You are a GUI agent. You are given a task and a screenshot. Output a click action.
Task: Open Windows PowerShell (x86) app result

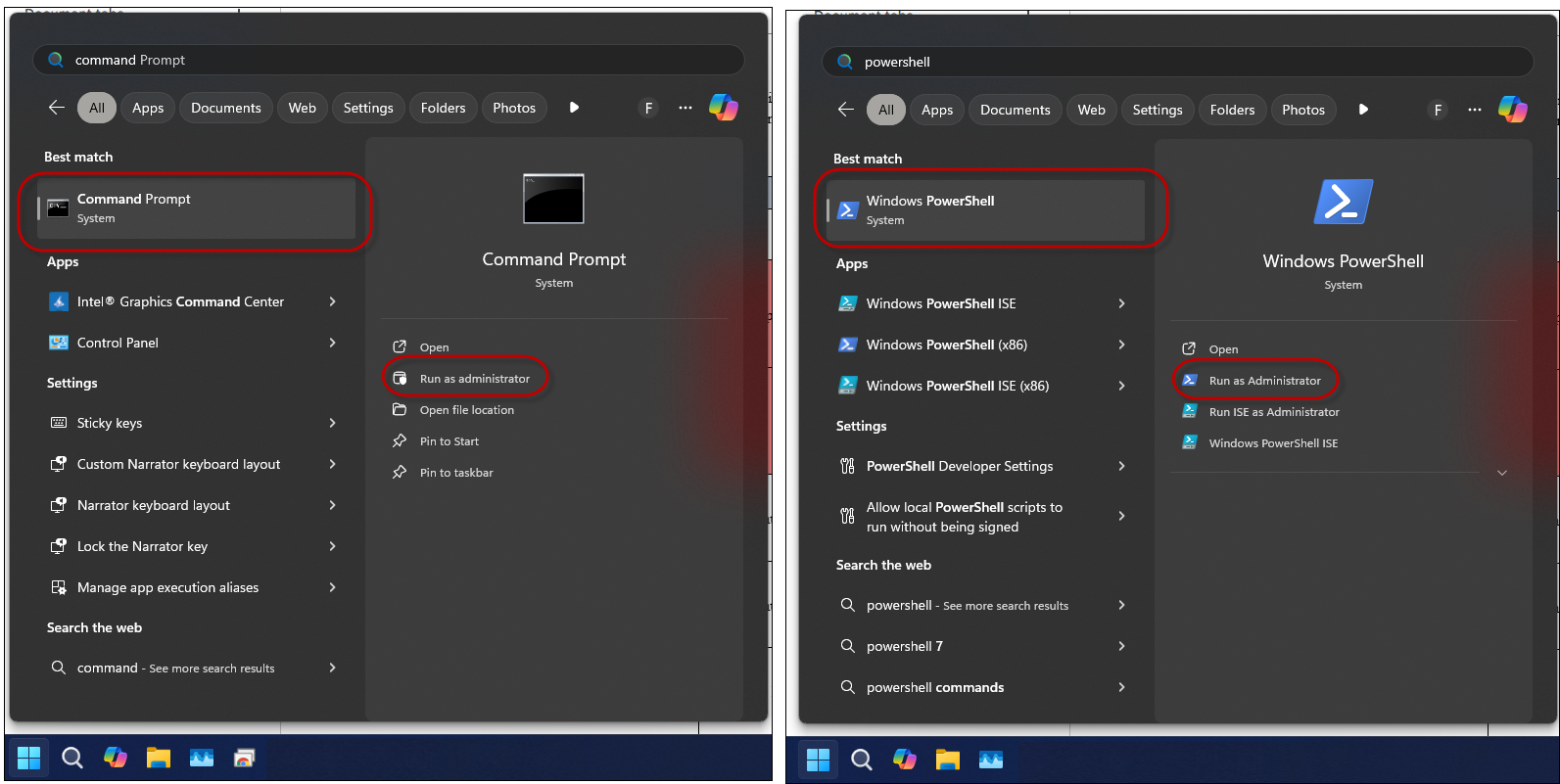tap(946, 345)
